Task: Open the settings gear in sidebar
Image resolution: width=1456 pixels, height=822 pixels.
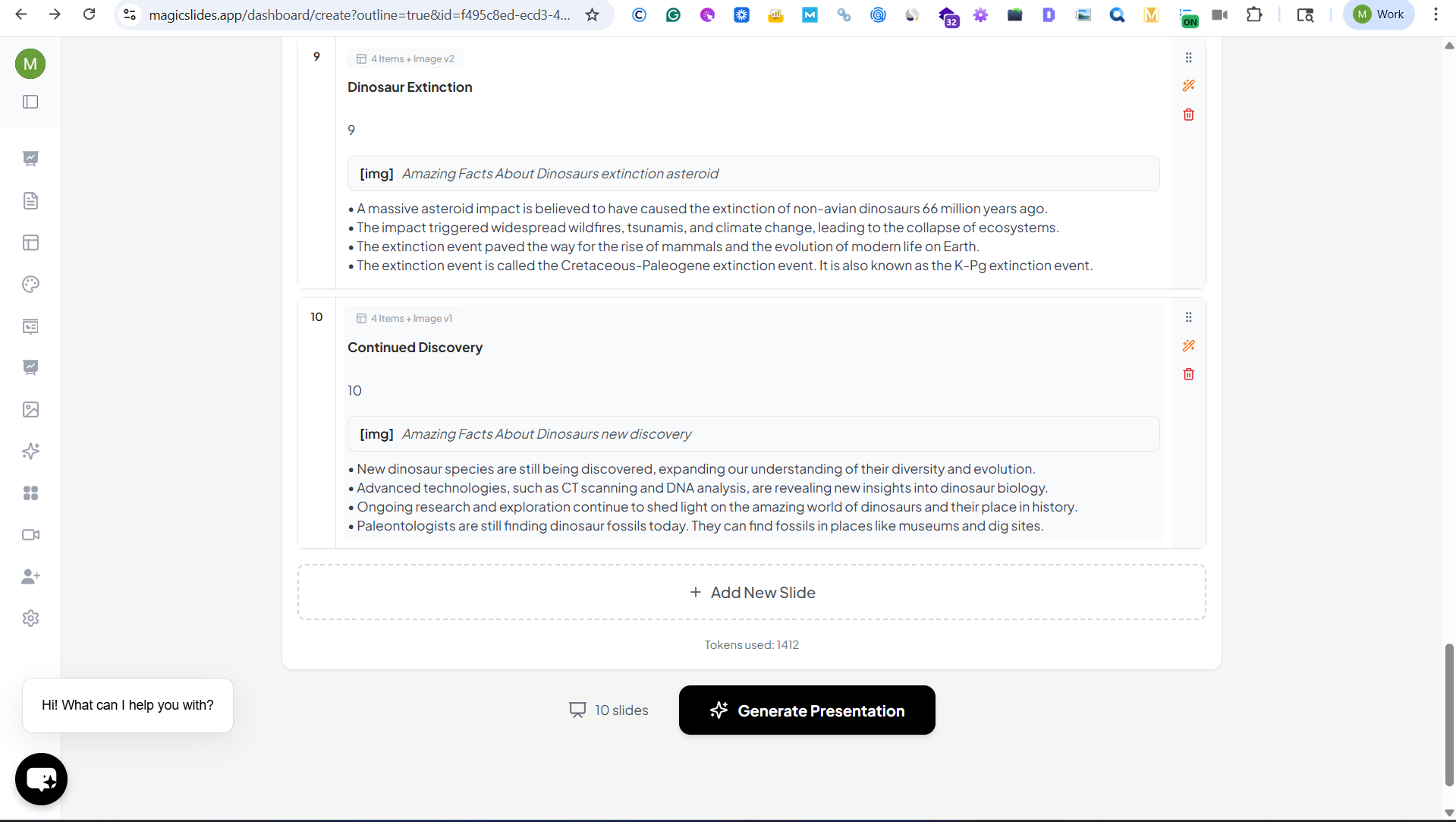Action: (x=30, y=619)
